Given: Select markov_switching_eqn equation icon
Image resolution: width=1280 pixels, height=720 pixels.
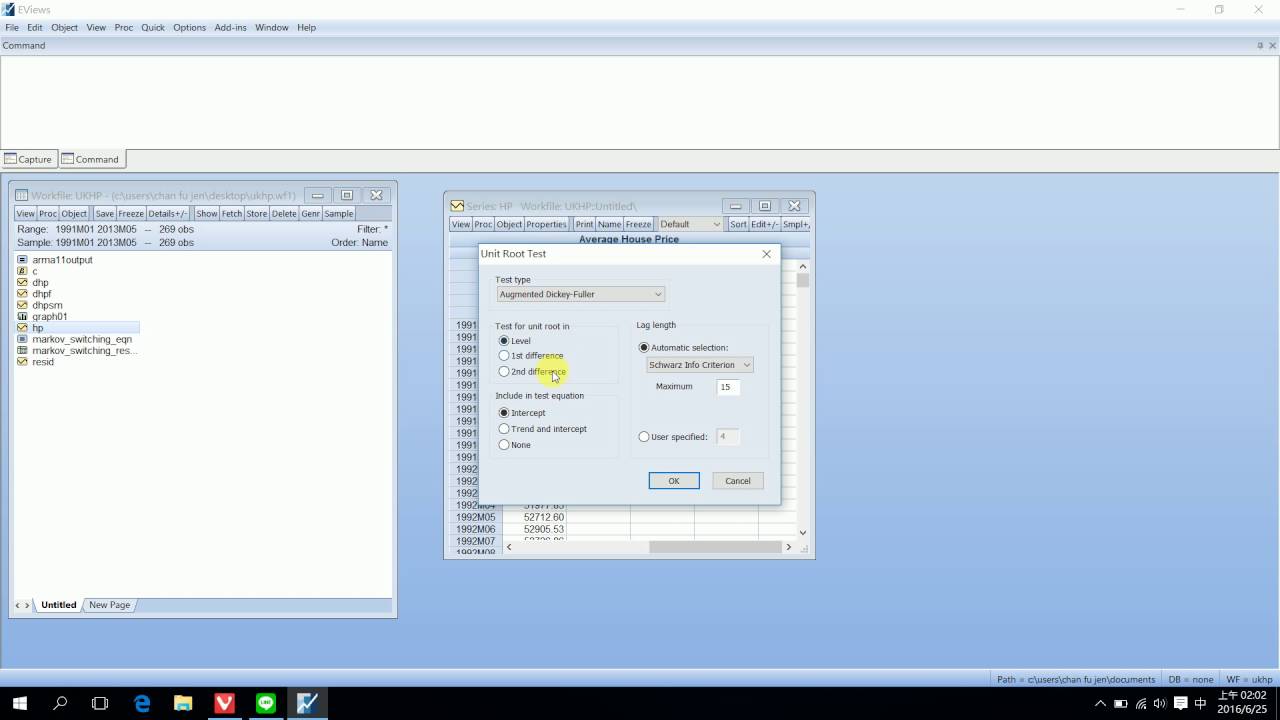Looking at the screenshot, I should click(x=22, y=340).
